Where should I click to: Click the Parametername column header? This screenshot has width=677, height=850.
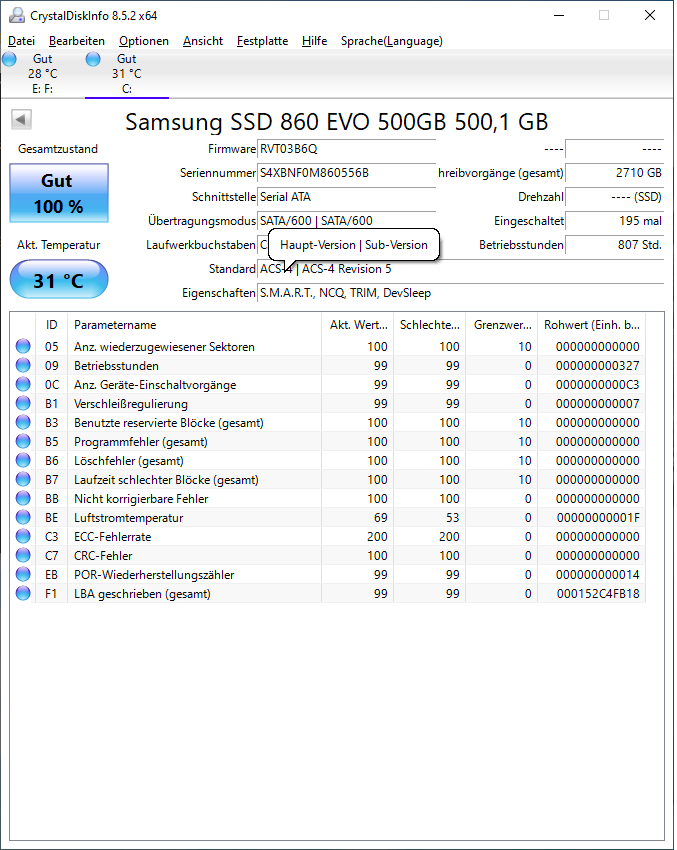(195, 324)
